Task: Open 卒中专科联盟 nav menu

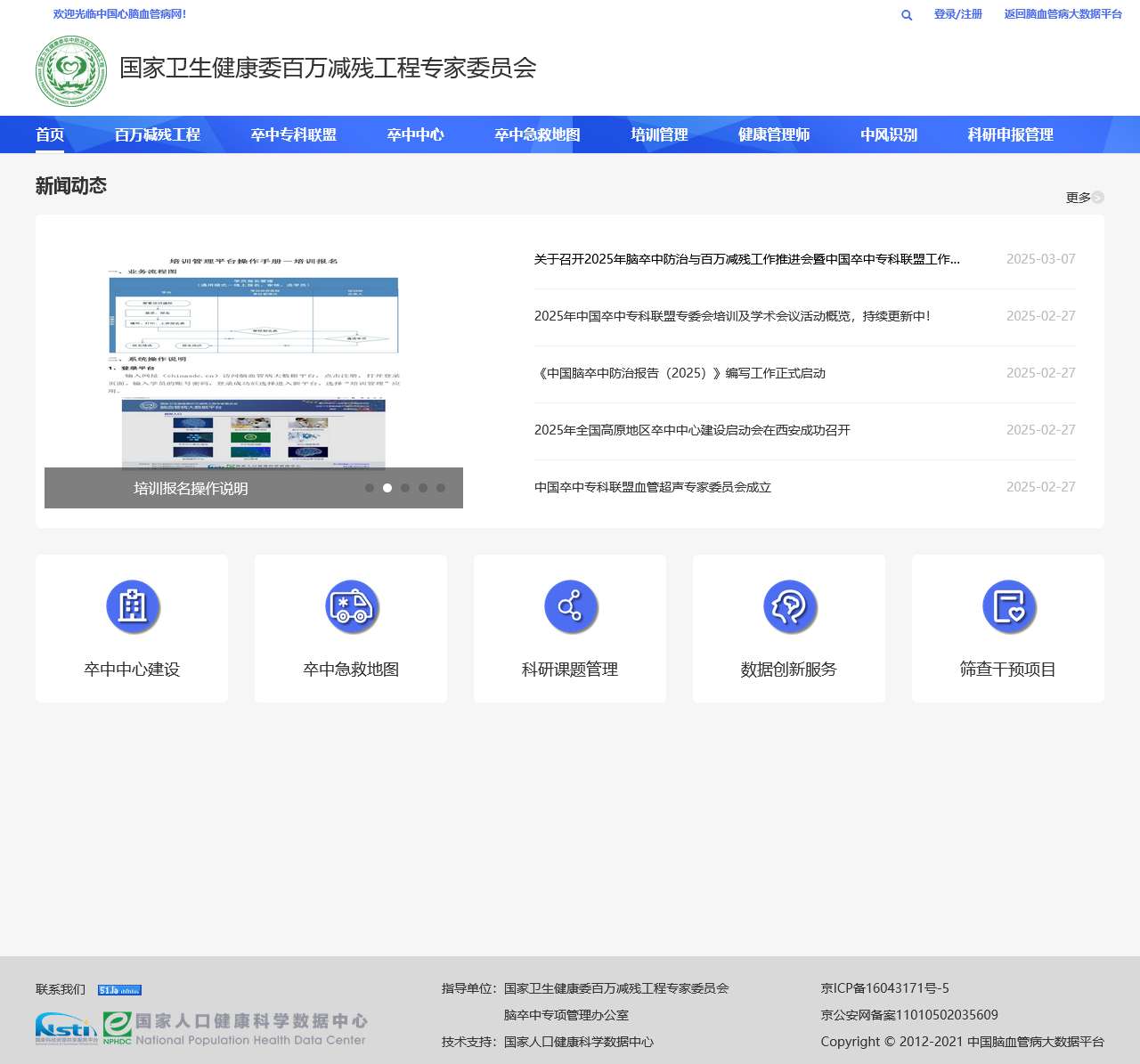Action: 294,134
